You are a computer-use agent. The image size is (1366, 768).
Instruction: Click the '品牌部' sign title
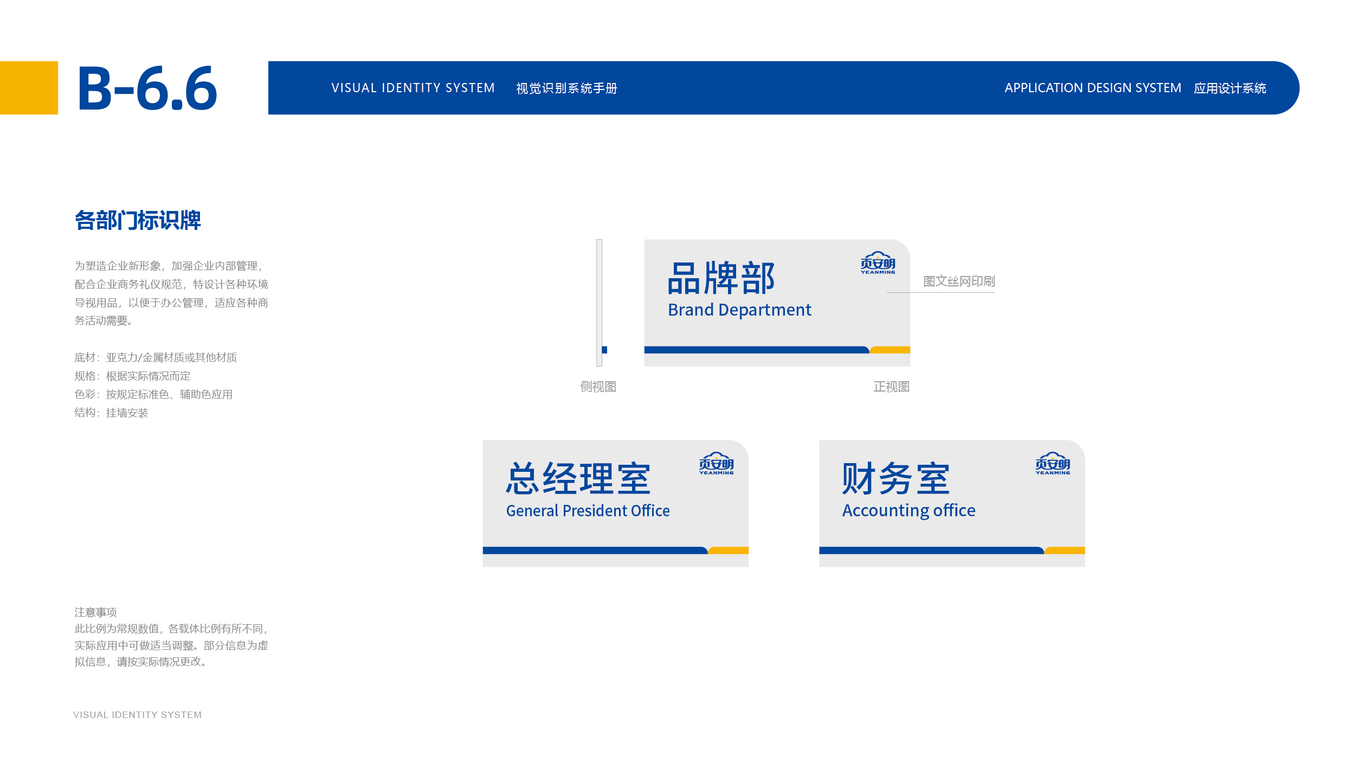click(x=721, y=278)
